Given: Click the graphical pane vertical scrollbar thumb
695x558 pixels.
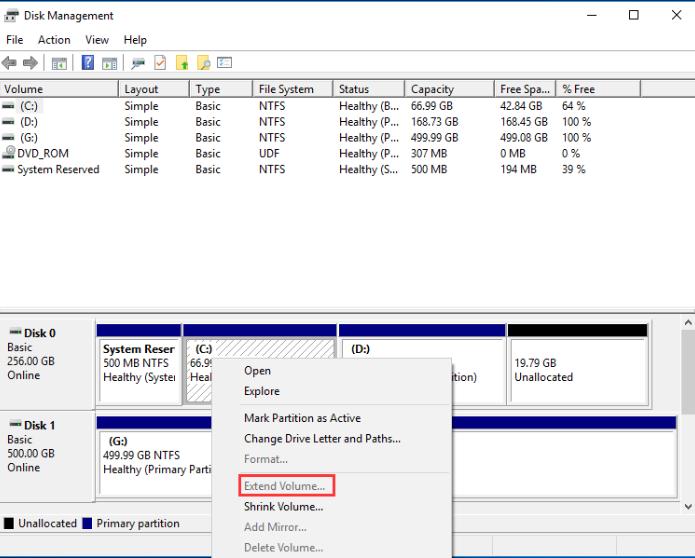Looking at the screenshot, I should point(688,372).
